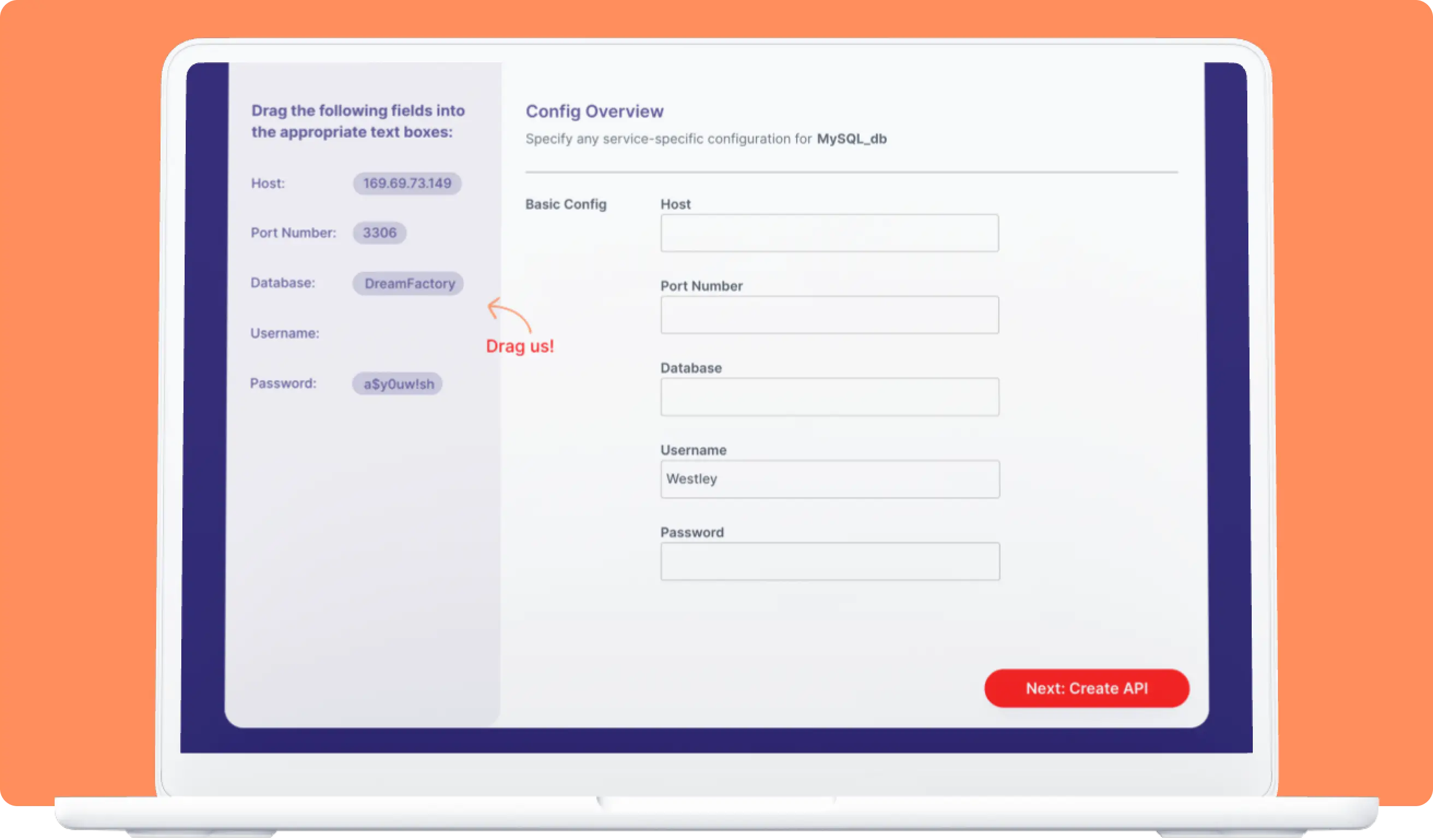The height and width of the screenshot is (840, 1433).
Task: Click the Basic Config section label
Action: [566, 204]
